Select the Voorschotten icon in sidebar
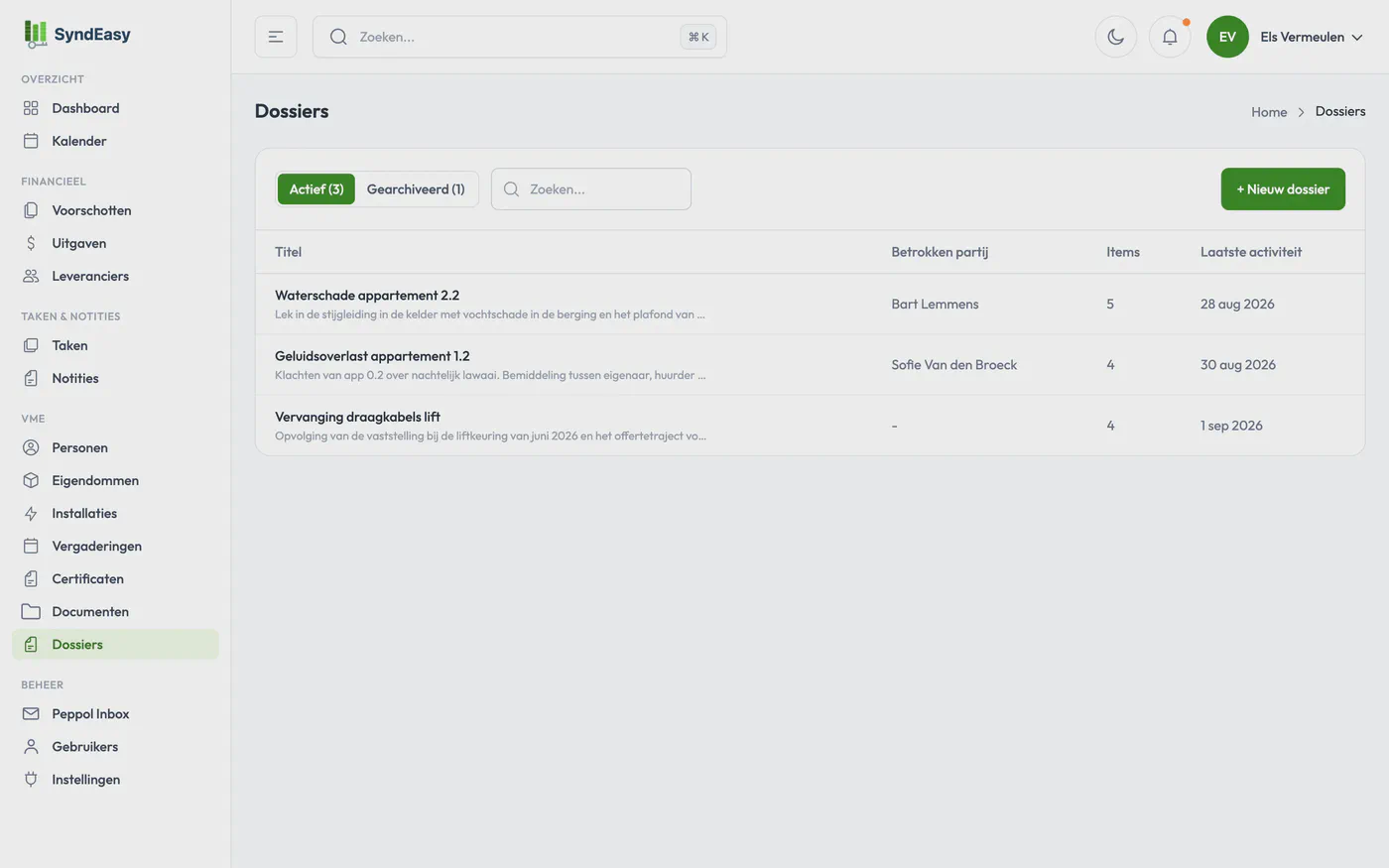The height and width of the screenshot is (868, 1389). (31, 210)
